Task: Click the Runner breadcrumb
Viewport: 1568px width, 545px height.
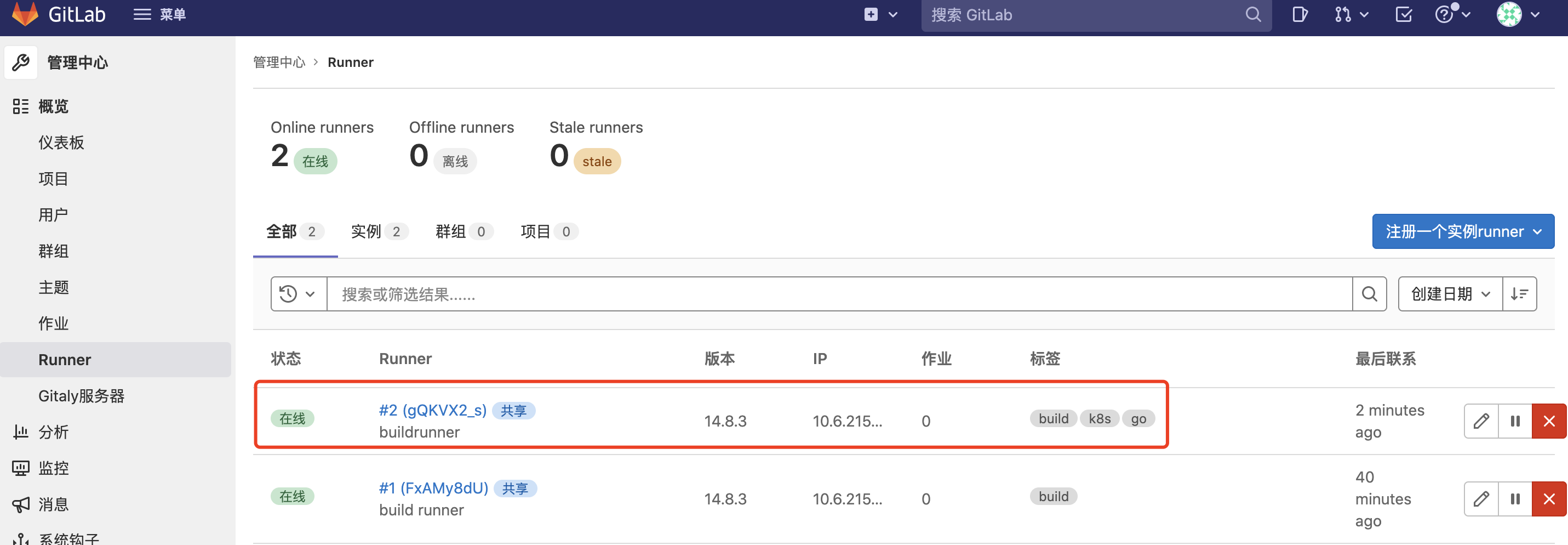Action: [351, 62]
